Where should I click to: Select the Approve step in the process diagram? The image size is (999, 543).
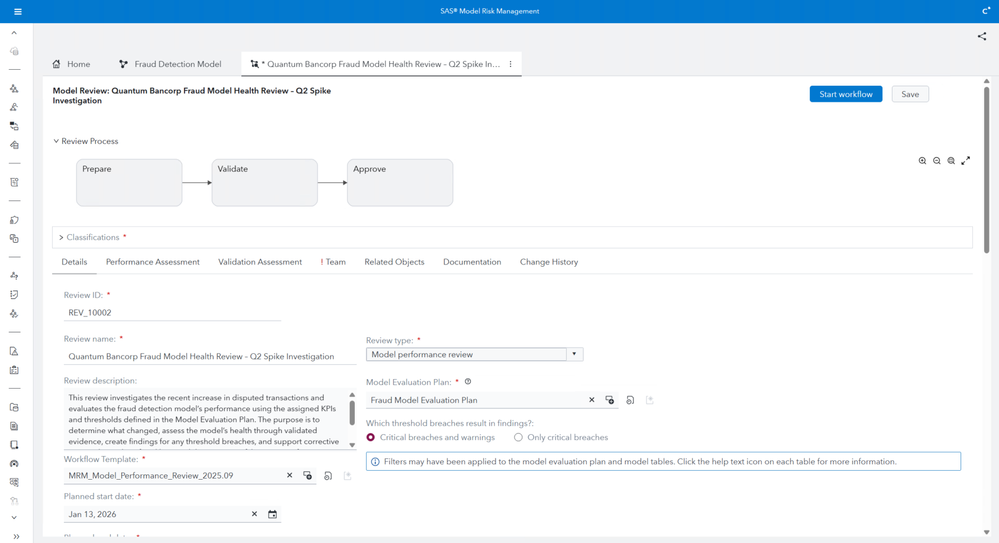tap(400, 183)
